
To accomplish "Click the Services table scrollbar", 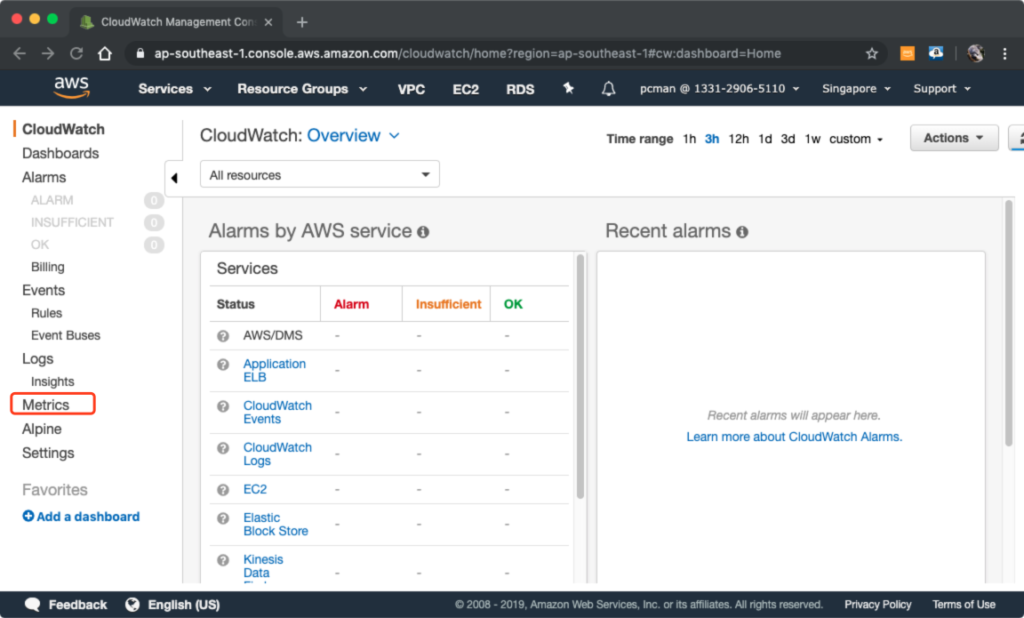I will tap(580, 376).
